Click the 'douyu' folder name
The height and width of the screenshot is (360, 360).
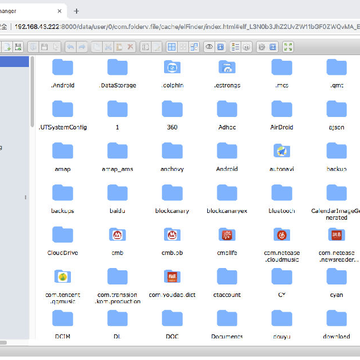coord(282,336)
